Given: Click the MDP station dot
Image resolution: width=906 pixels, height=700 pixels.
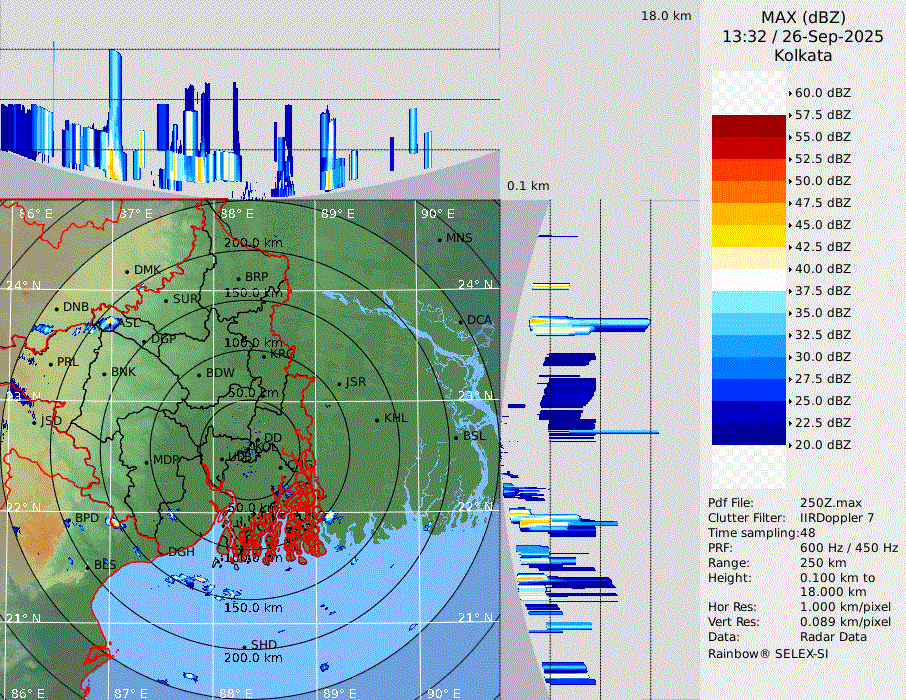Looking at the screenshot, I should [146, 461].
